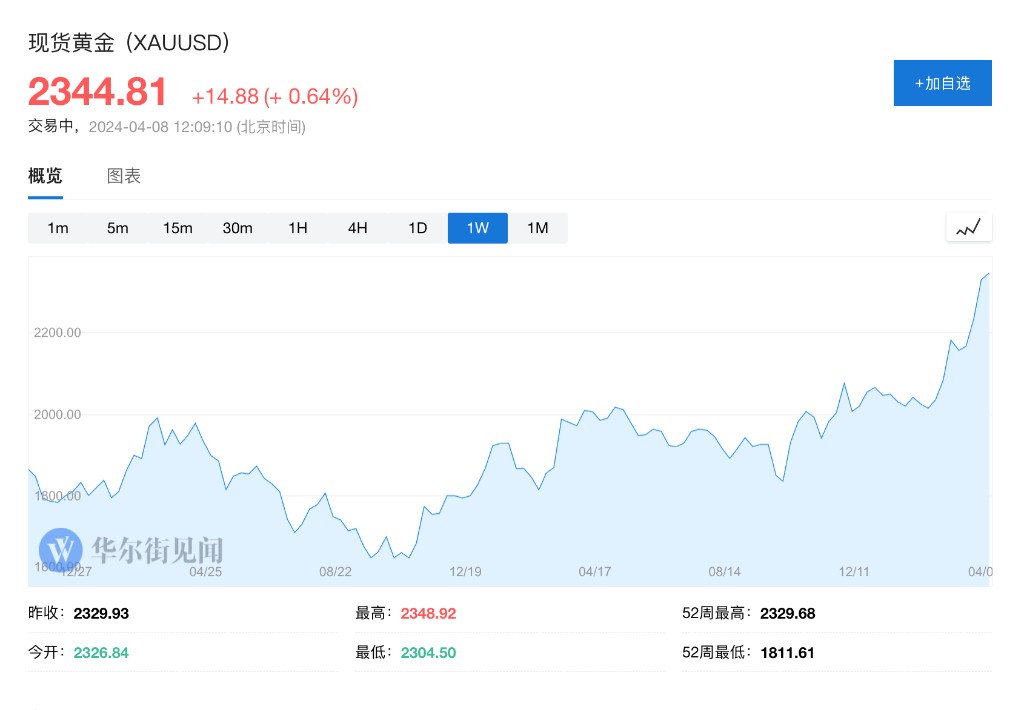The height and width of the screenshot is (710, 1024).
Task: Set the chart interval to 15m
Action: (x=177, y=228)
